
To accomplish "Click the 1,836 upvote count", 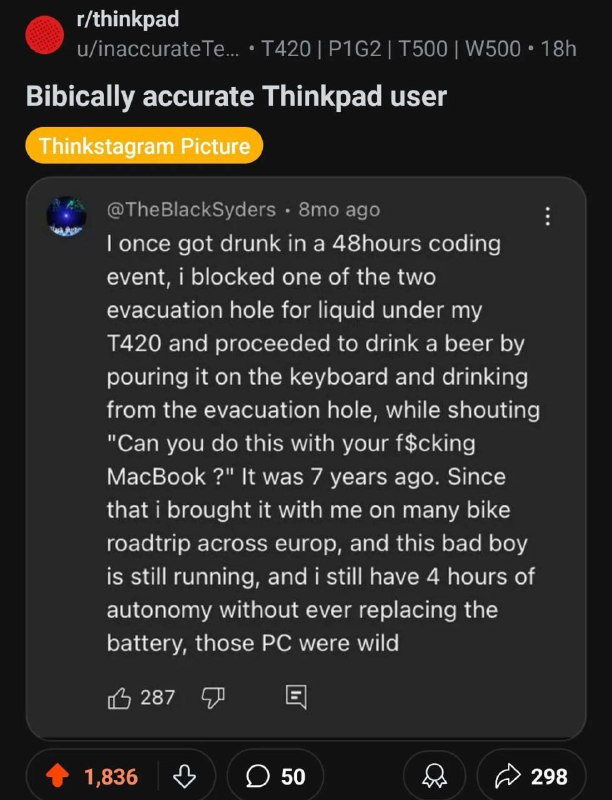I will (x=111, y=777).
